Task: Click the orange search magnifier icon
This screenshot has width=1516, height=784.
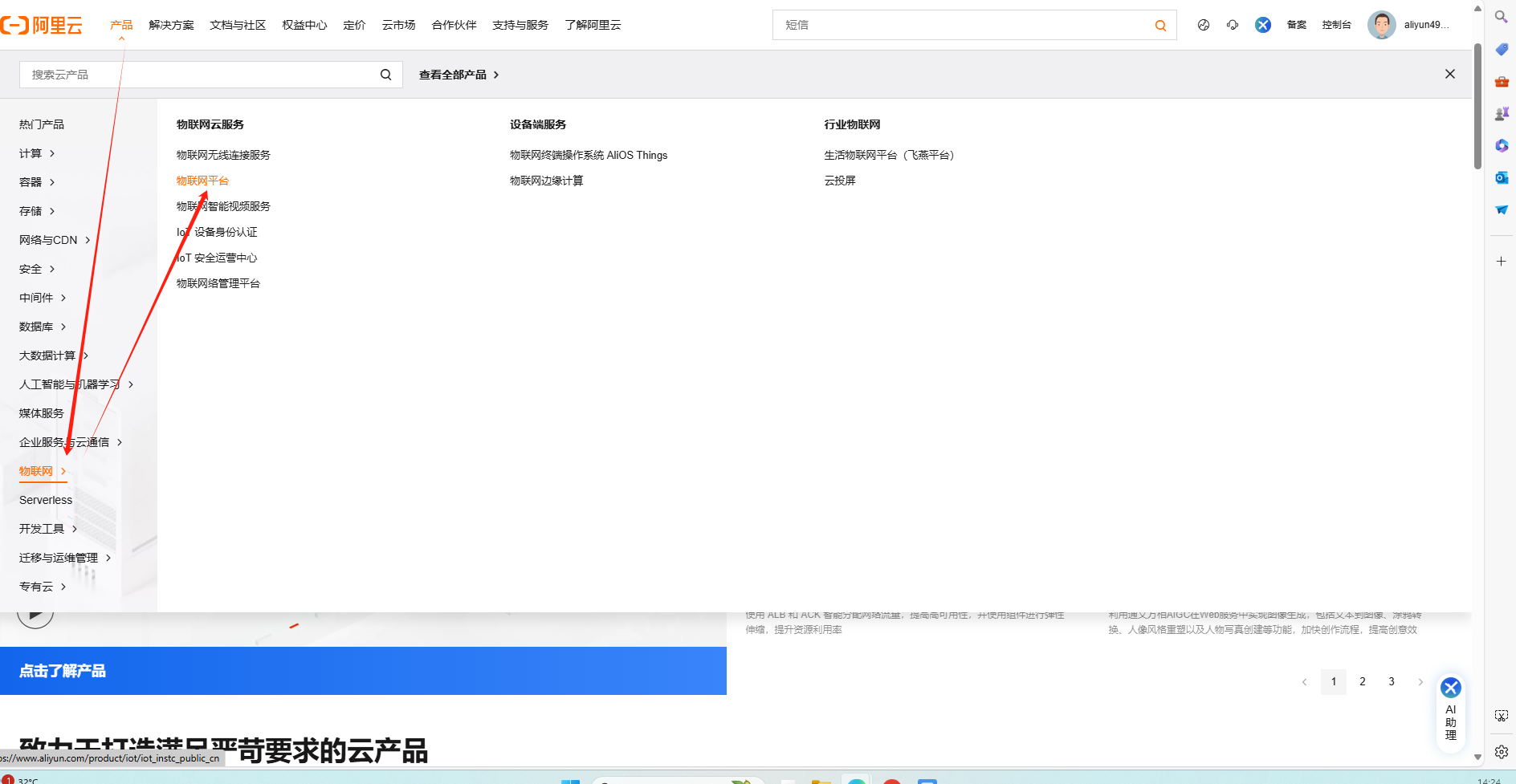Action: click(x=1160, y=26)
